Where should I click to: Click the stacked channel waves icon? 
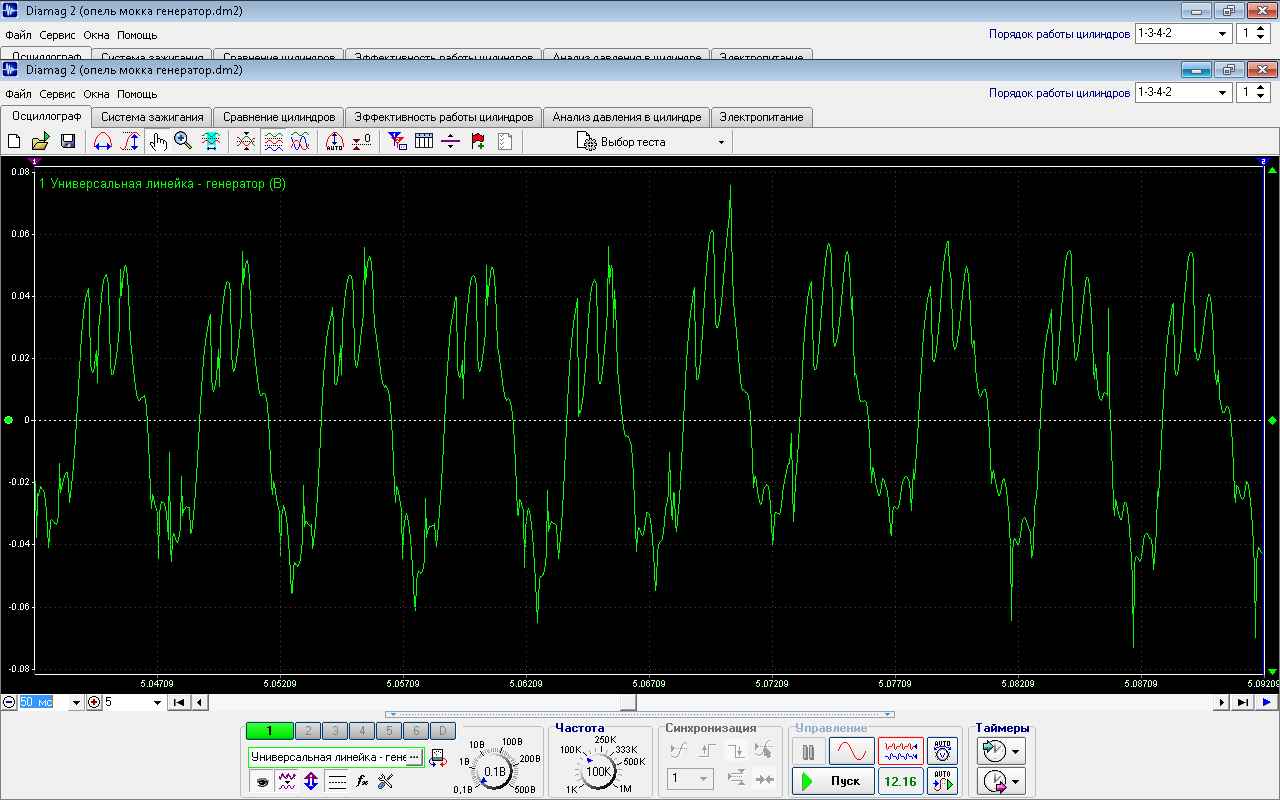pyautogui.click(x=273, y=142)
